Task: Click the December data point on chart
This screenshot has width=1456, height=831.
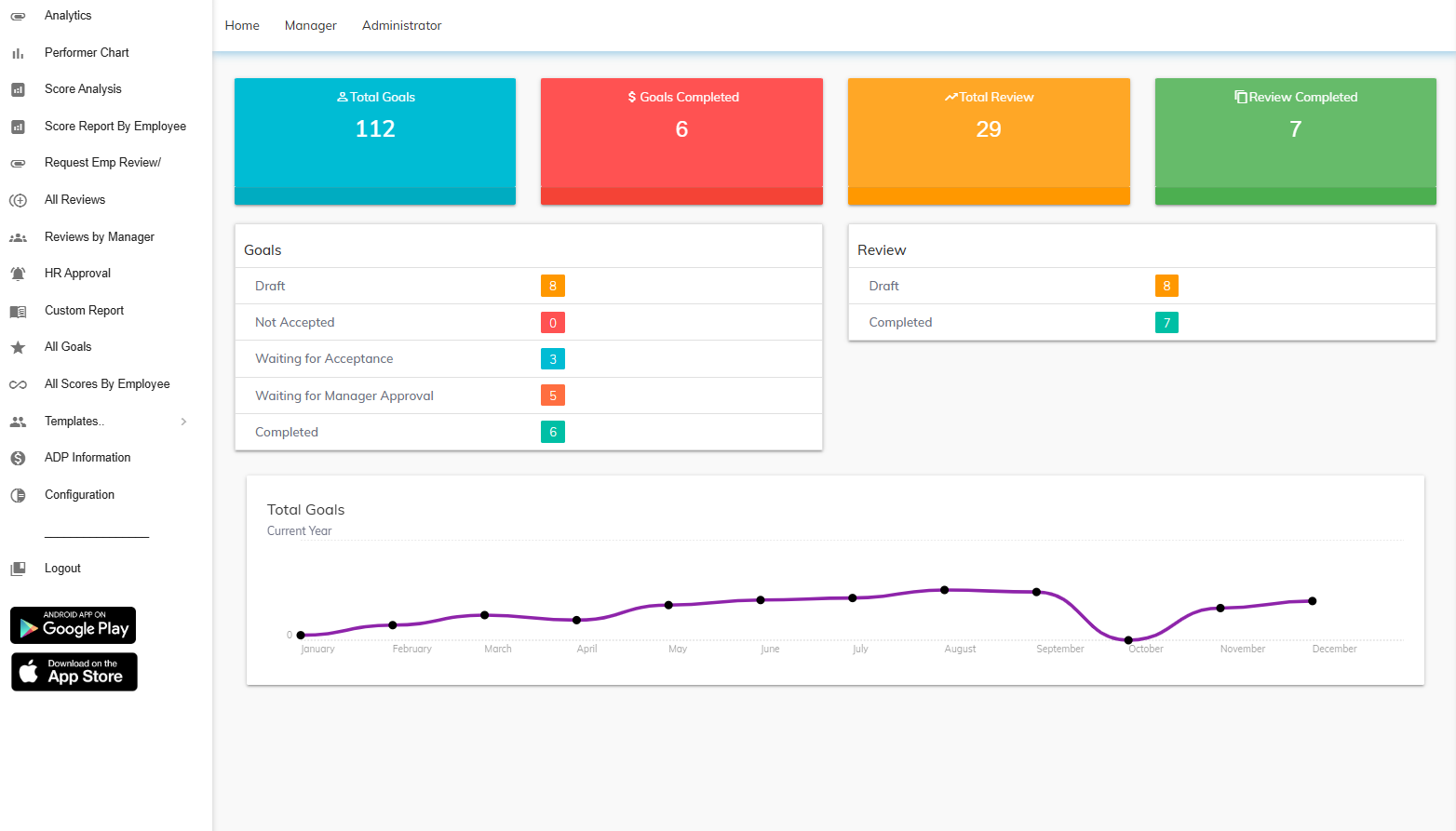Action: pyautogui.click(x=1313, y=601)
